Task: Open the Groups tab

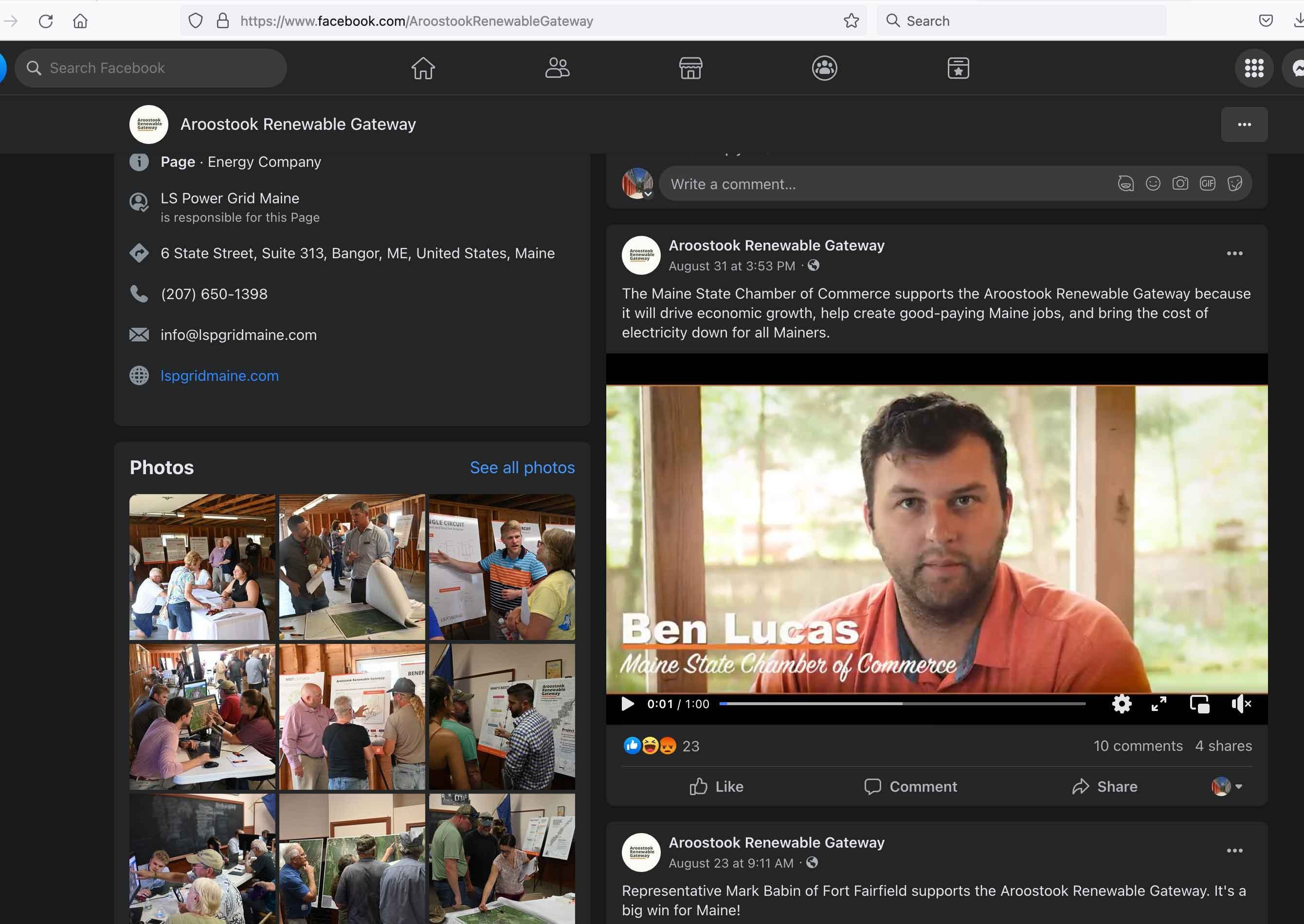Action: tap(824, 68)
